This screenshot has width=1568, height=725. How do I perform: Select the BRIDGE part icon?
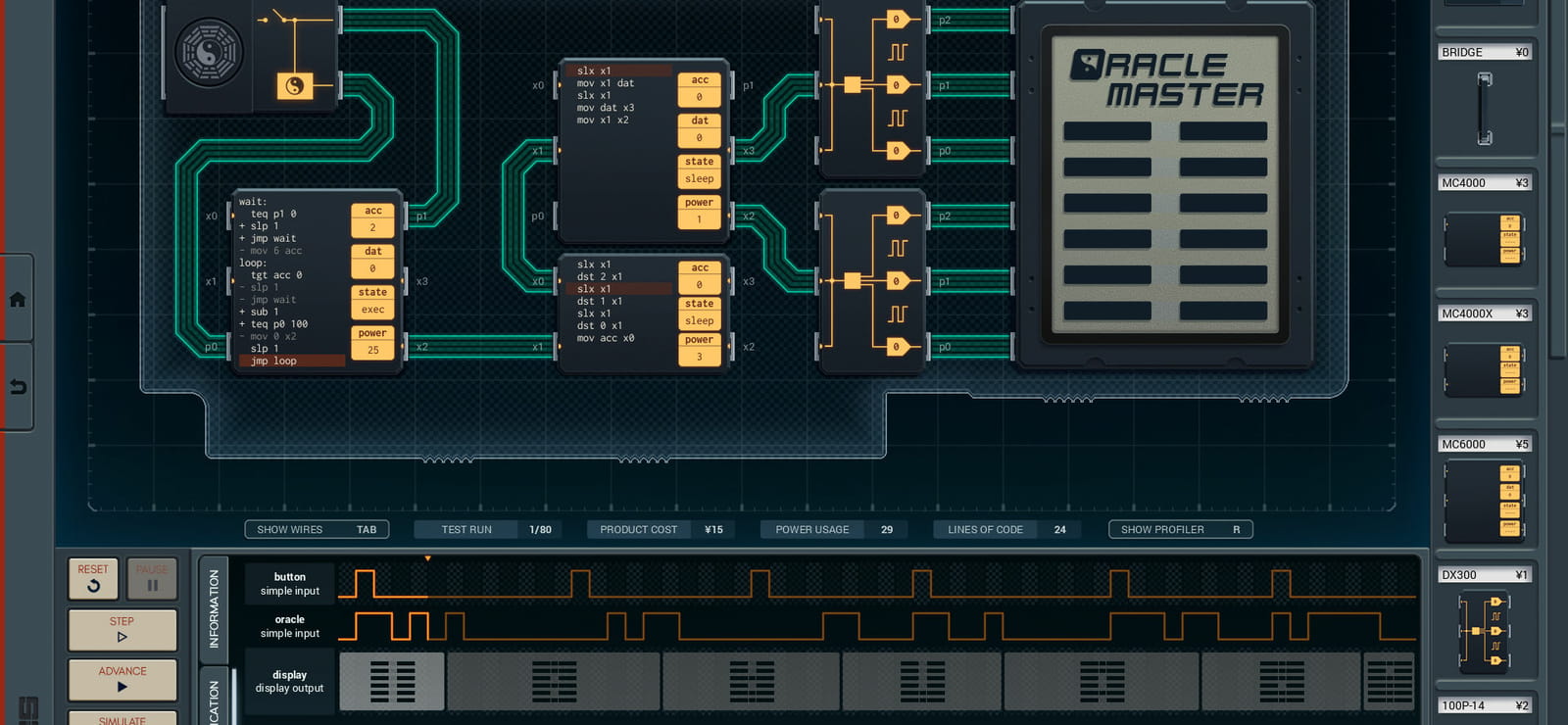[1485, 109]
